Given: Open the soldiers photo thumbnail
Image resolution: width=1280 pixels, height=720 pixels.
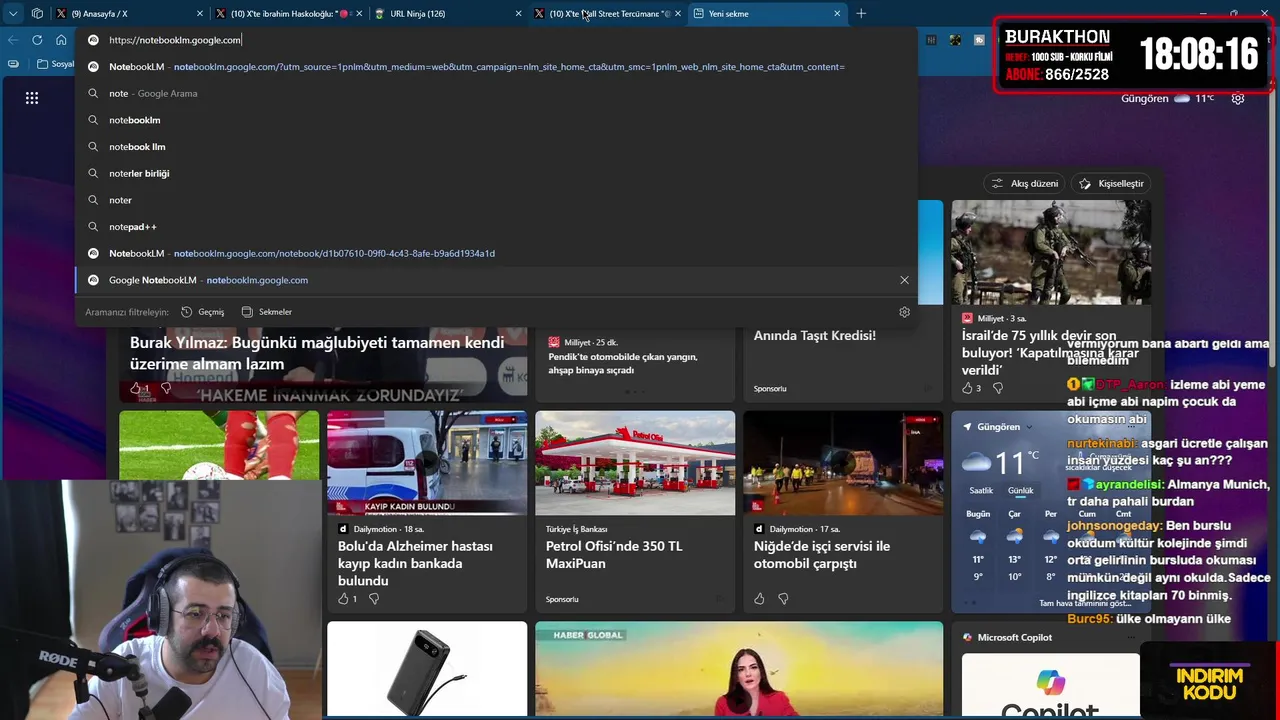Looking at the screenshot, I should point(1050,252).
